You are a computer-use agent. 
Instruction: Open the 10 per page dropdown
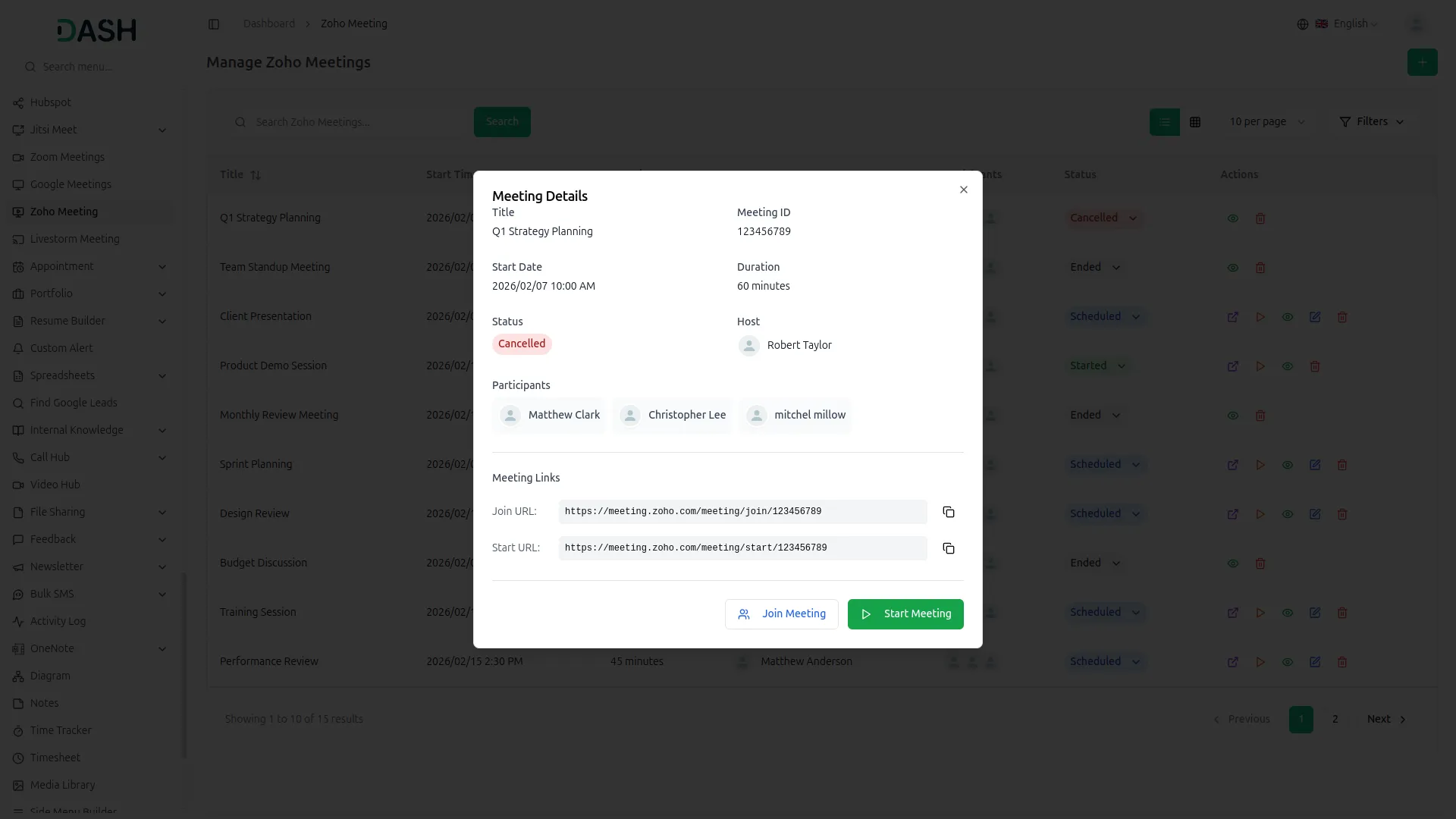[x=1266, y=122]
